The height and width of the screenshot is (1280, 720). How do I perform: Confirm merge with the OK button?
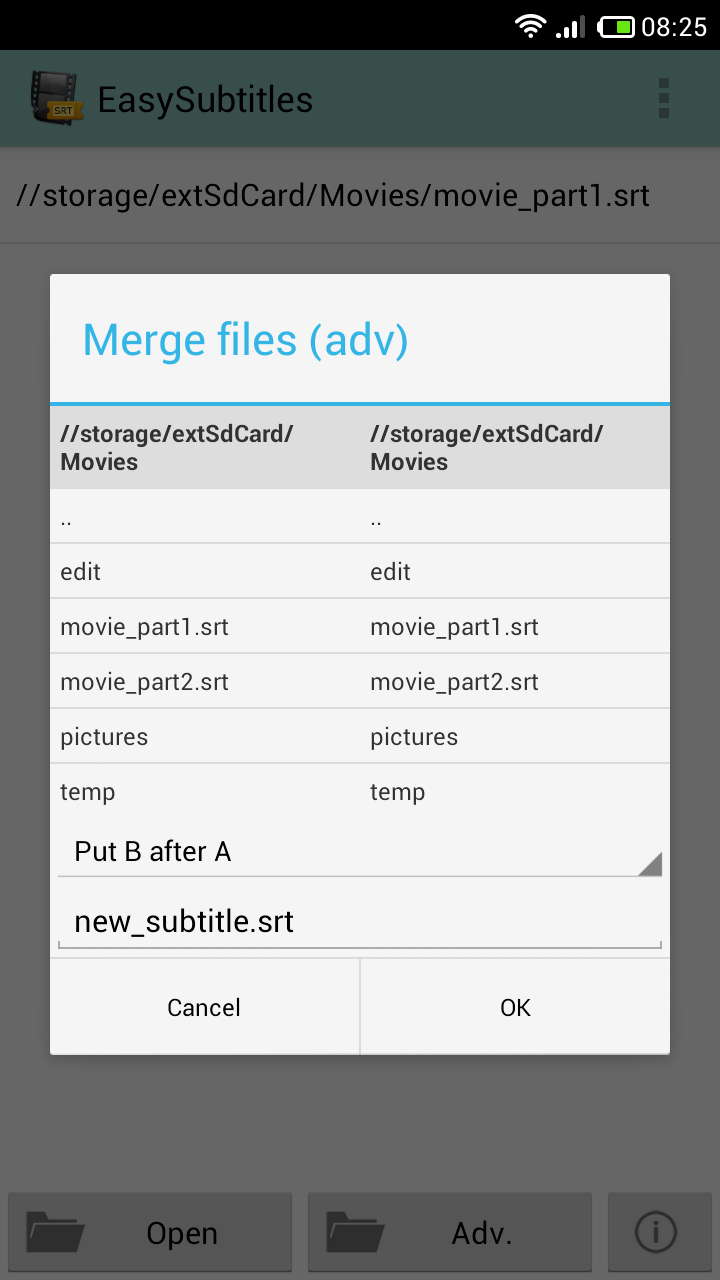[x=515, y=1007]
